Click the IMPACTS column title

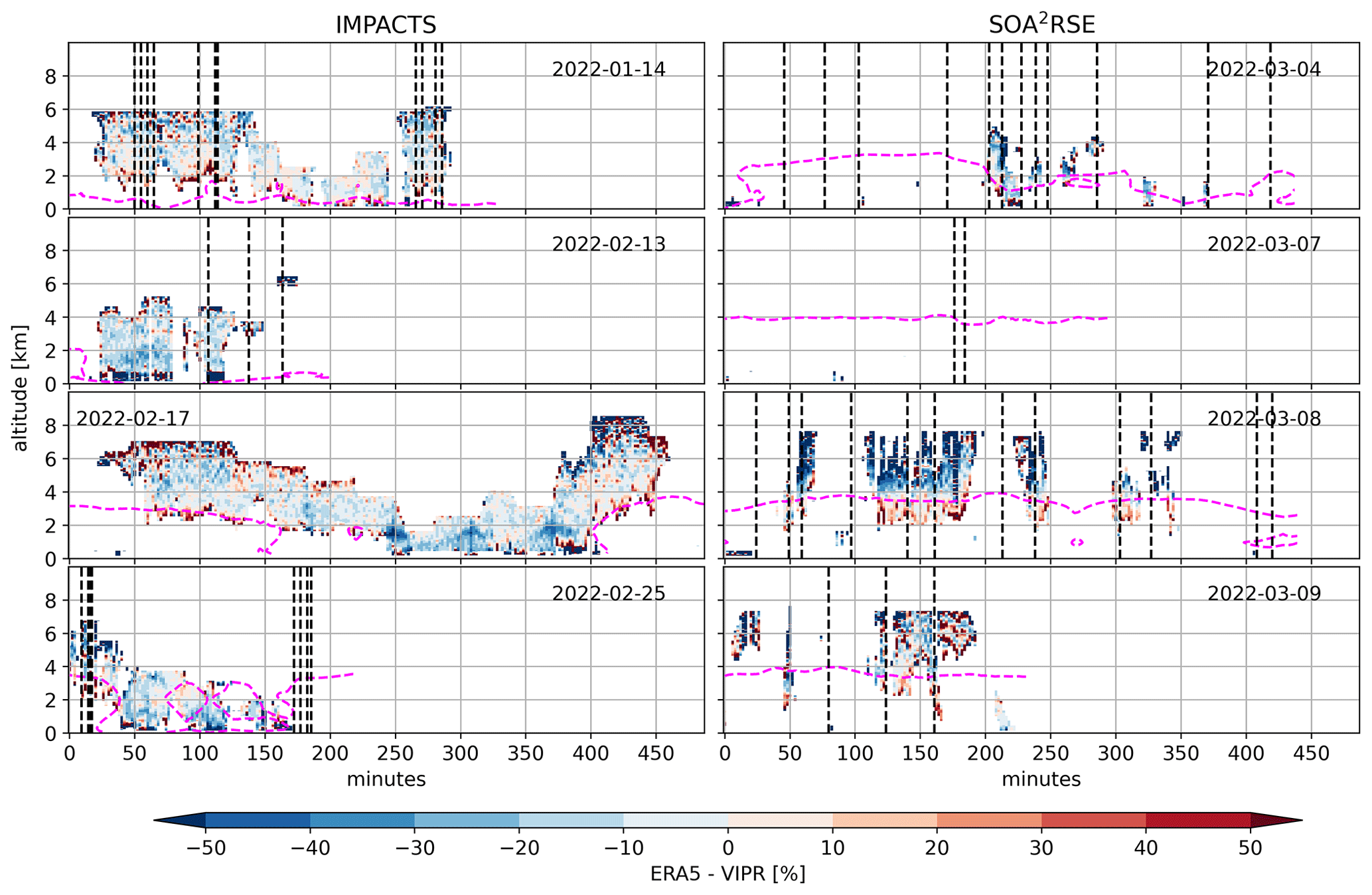pyautogui.click(x=386, y=25)
